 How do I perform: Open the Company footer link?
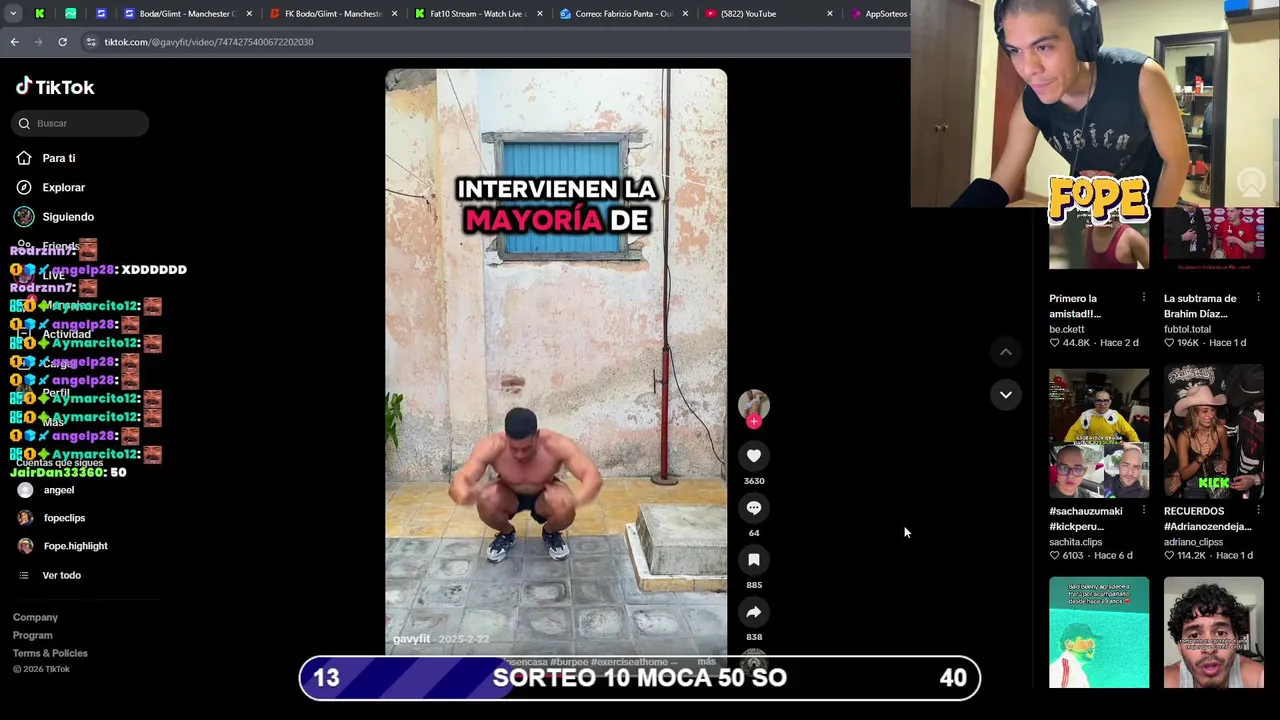[35, 617]
